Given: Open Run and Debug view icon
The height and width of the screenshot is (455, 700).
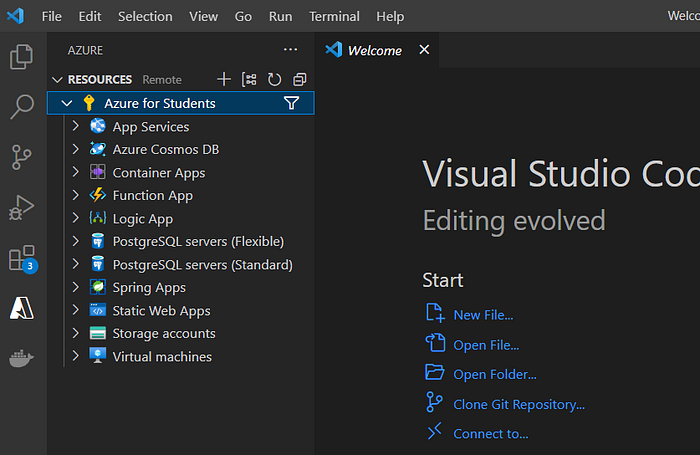Looking at the screenshot, I should [22, 208].
